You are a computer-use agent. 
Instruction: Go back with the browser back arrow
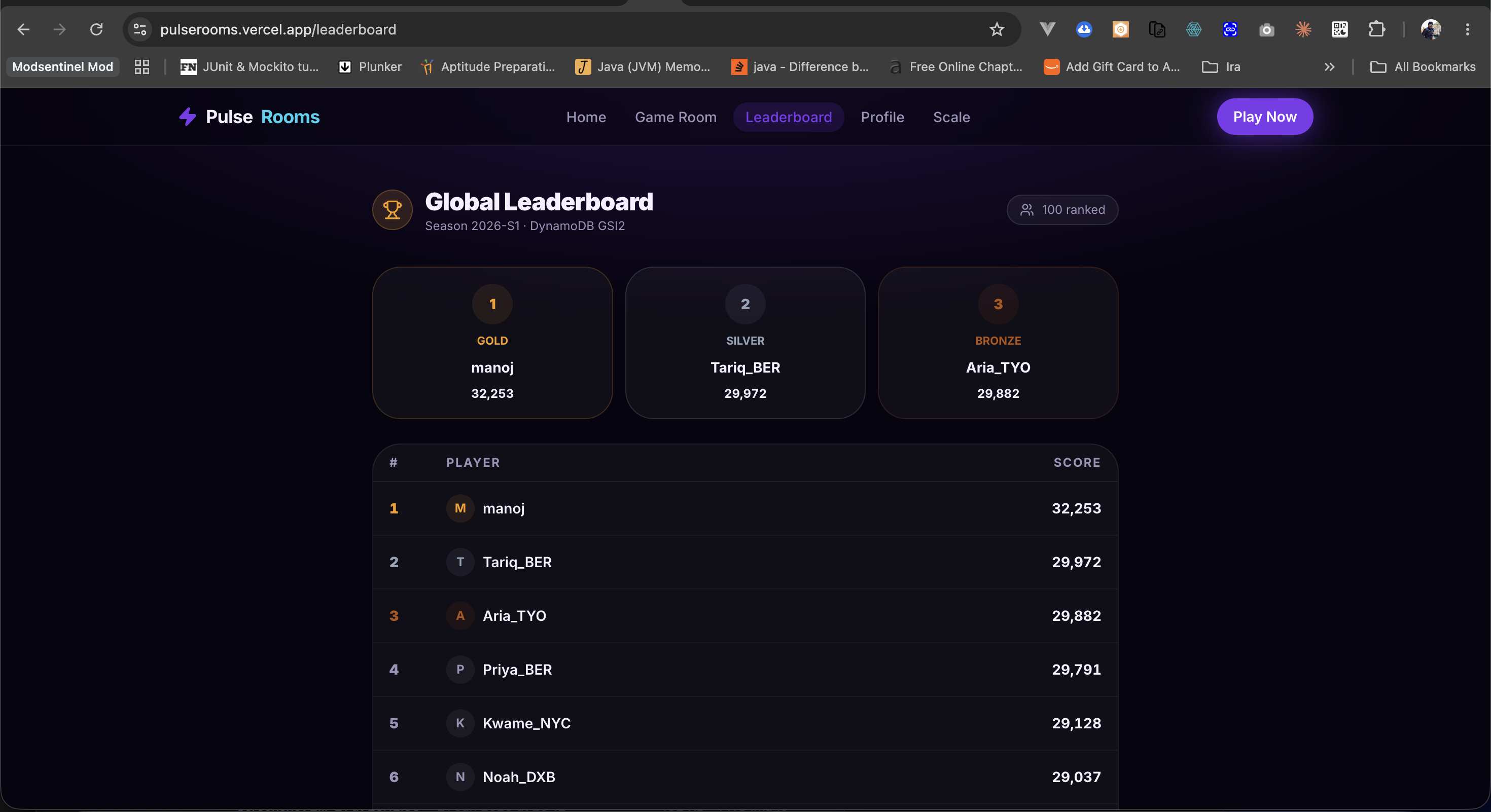23,29
